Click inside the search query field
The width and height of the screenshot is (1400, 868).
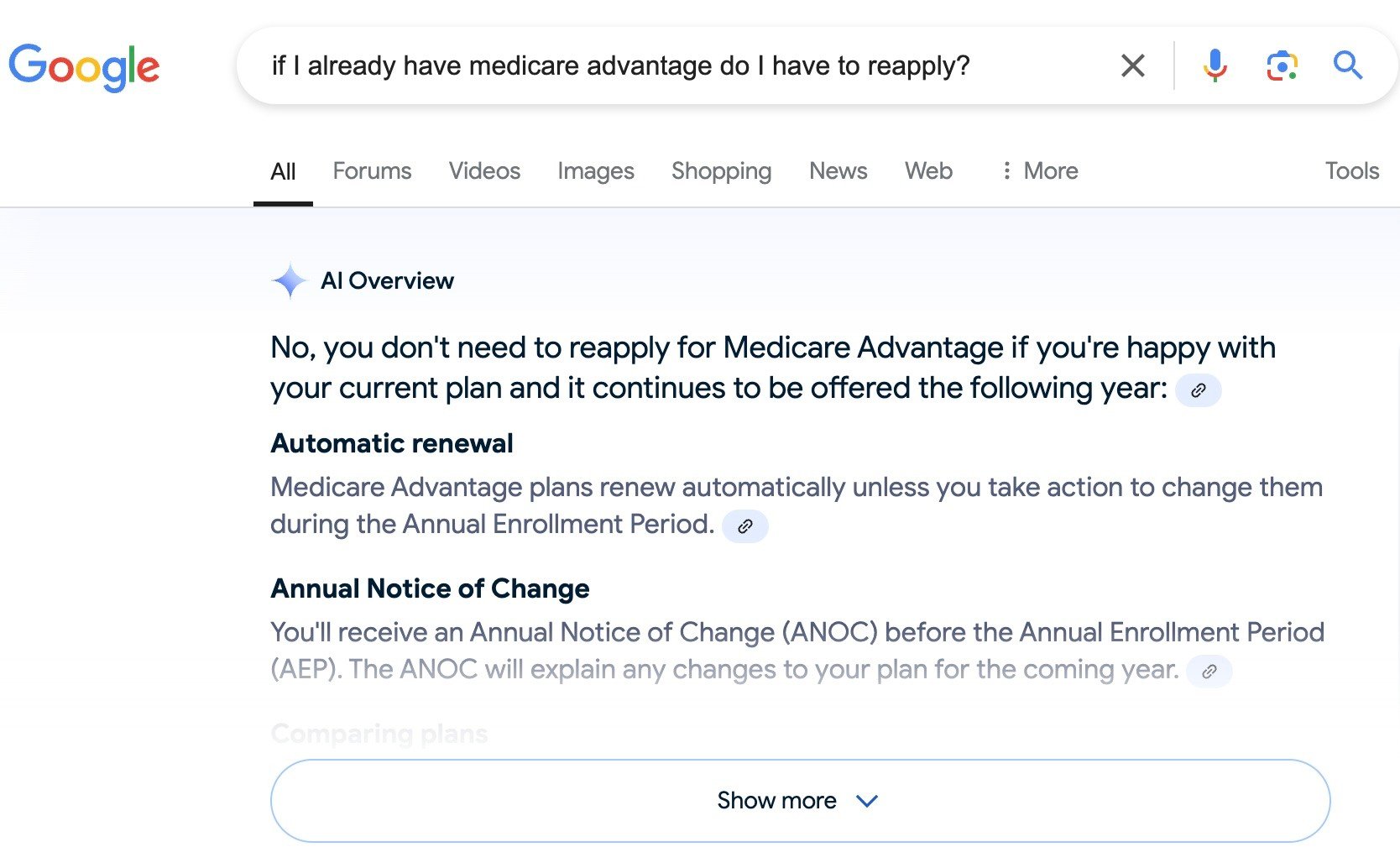point(621,65)
